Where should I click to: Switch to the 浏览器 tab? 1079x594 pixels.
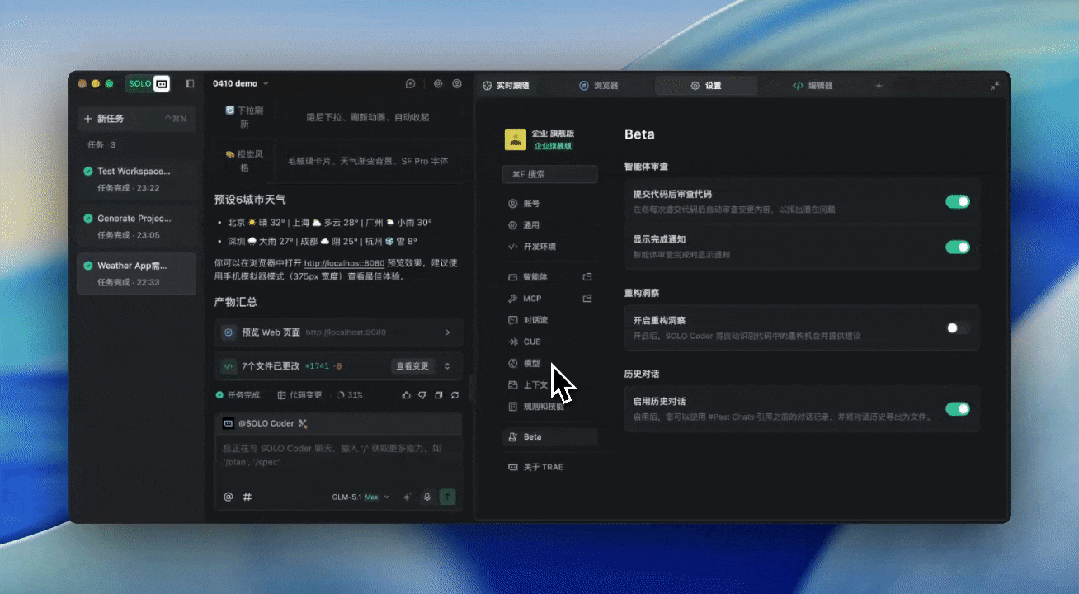pos(598,85)
